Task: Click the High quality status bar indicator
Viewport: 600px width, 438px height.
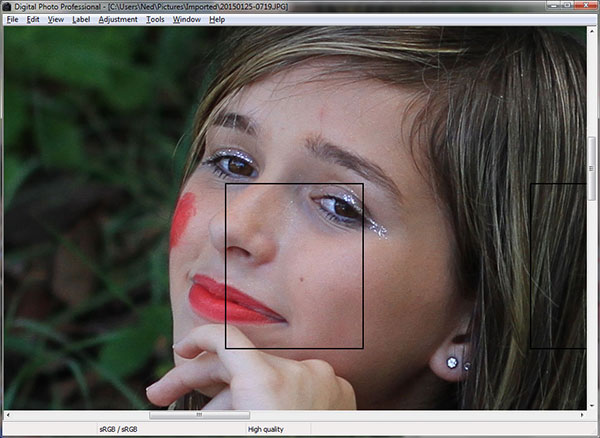Action: click(x=266, y=429)
